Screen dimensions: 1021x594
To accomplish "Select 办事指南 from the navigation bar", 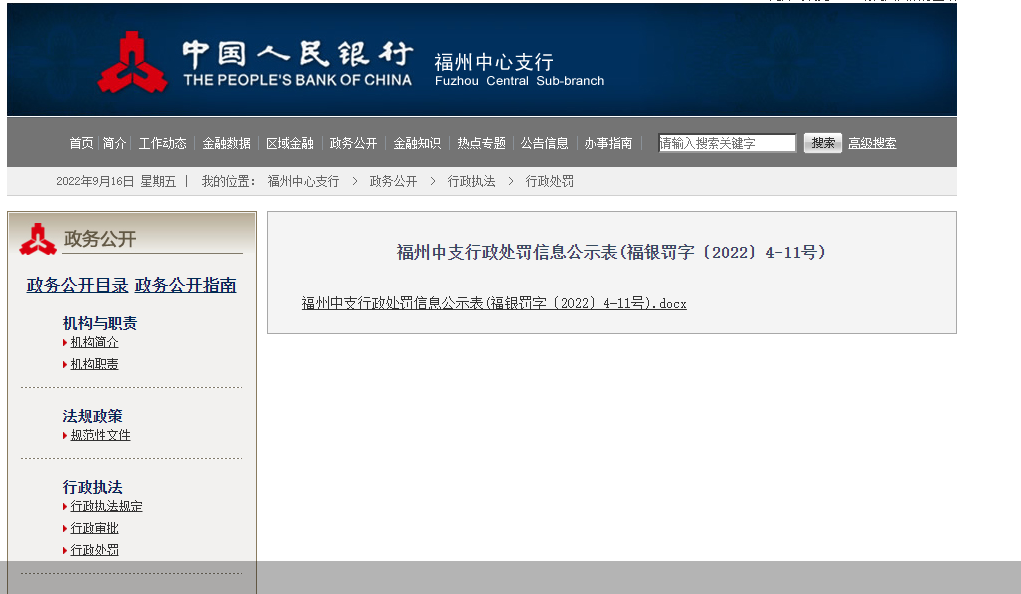I will point(608,142).
